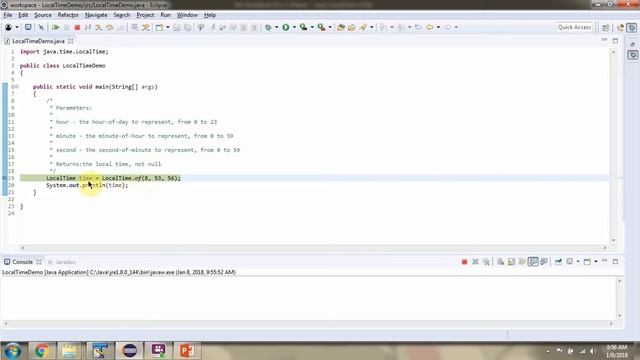Click the Disconnect icon next to Terminate
Viewport: 640px width, 360px height.
[x=88, y=27]
